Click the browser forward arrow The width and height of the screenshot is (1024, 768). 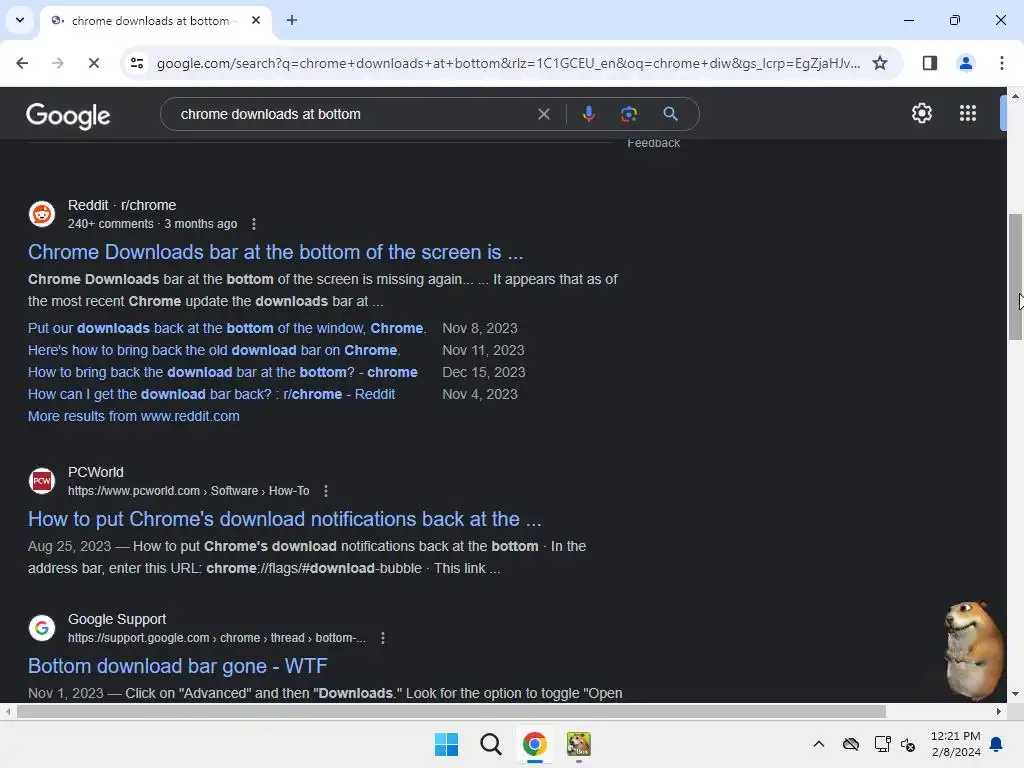pos(57,63)
